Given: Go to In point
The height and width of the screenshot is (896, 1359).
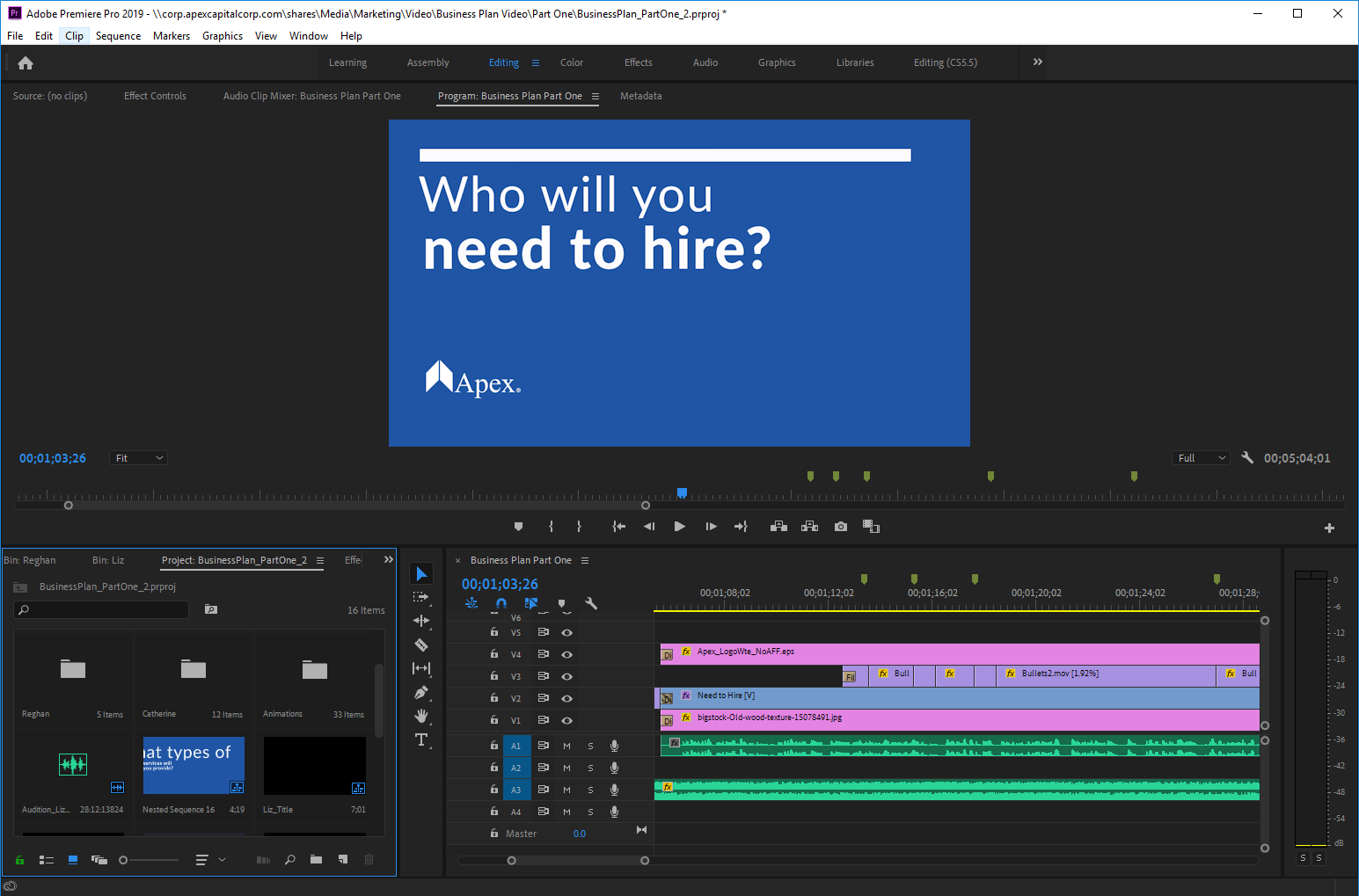Looking at the screenshot, I should [x=619, y=527].
